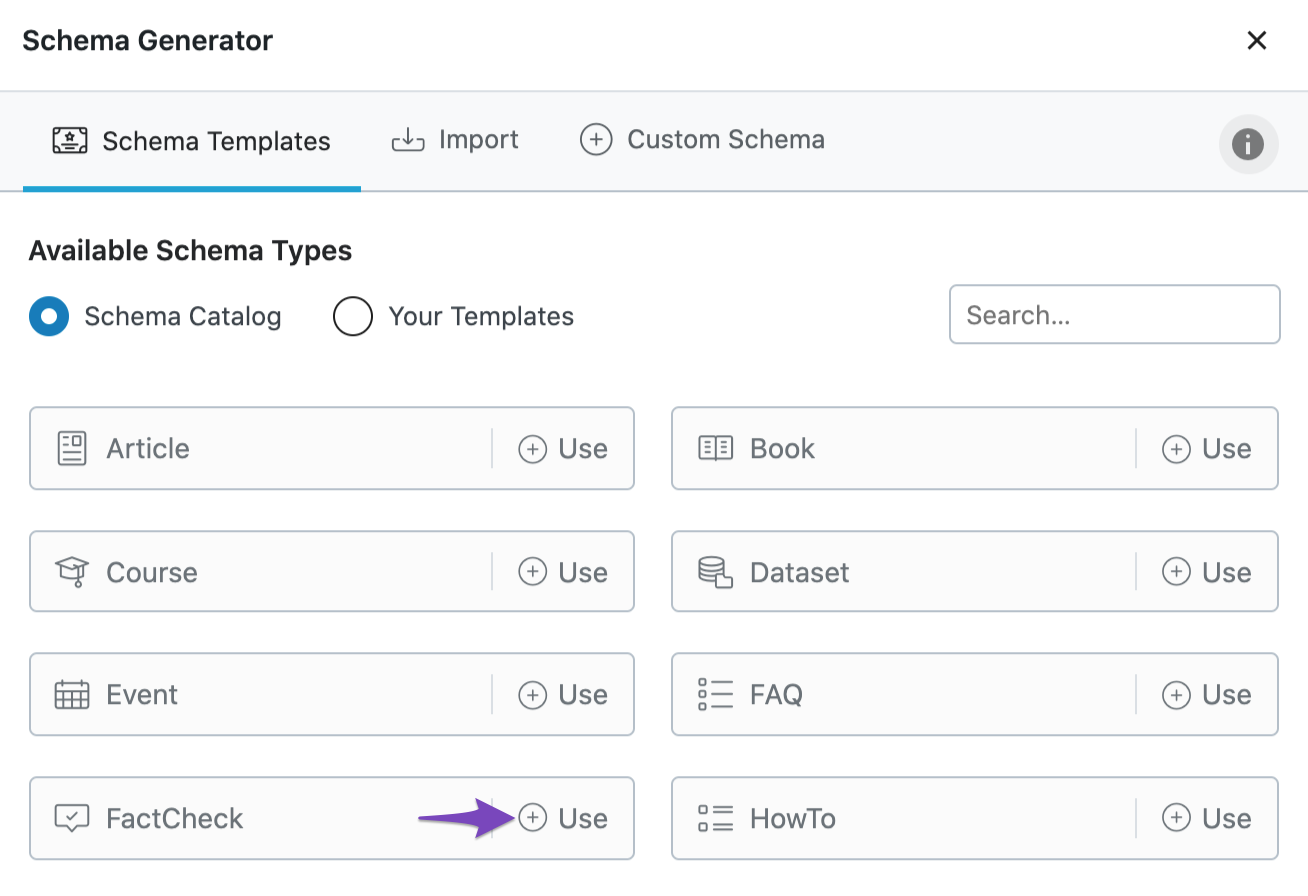Click the Search field
Screen dimensions: 1308x896
click(1114, 314)
